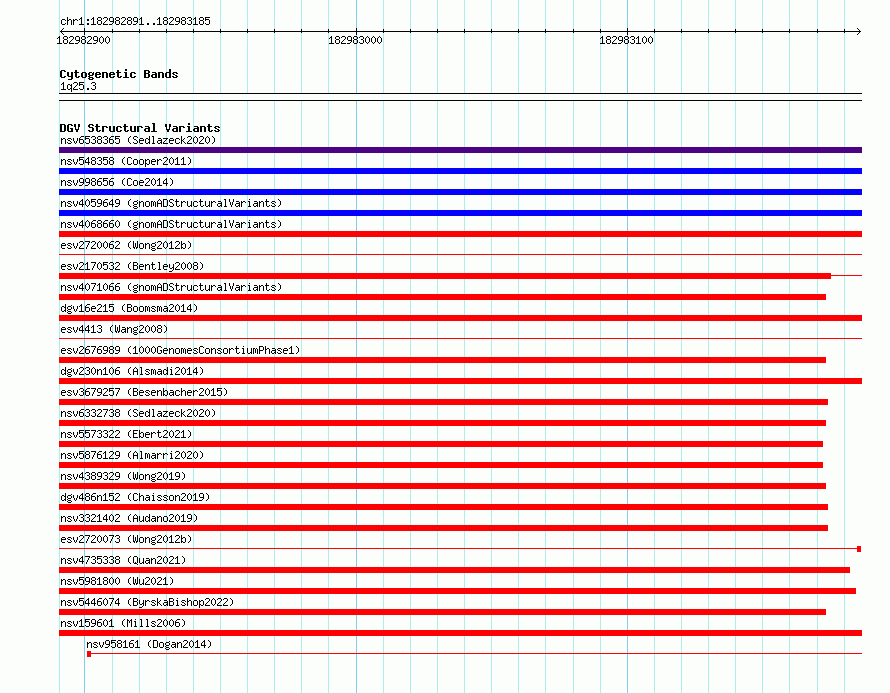Click the blue bar under nsv998656 (Coe2014)
This screenshot has height=693, width=890.
(460, 192)
